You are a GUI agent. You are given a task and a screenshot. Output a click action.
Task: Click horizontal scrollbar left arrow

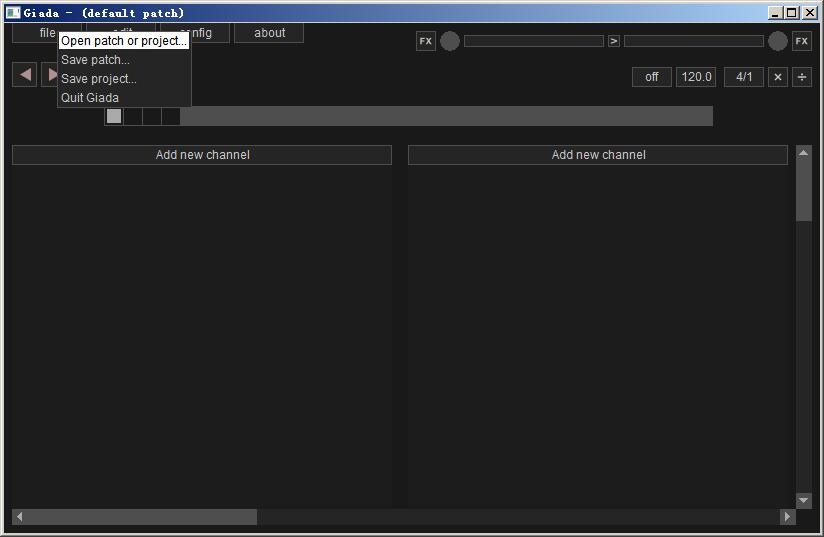[x=19, y=517]
